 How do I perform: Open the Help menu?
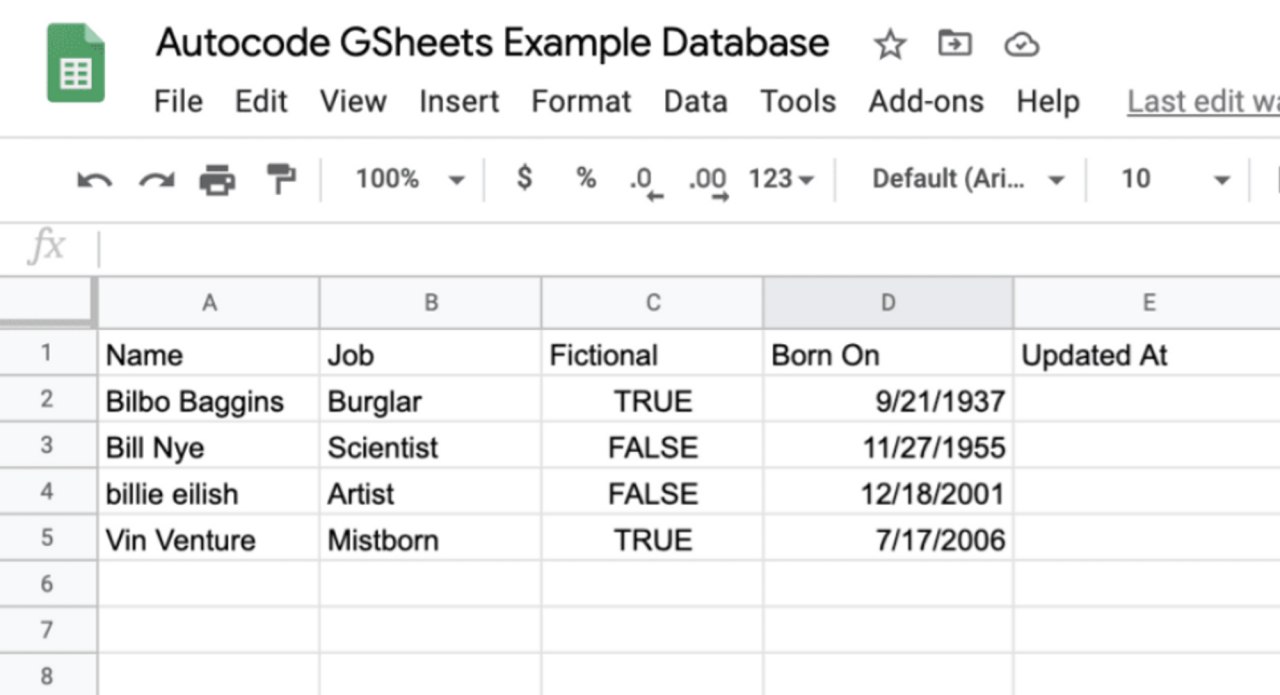pyautogui.click(x=1048, y=101)
